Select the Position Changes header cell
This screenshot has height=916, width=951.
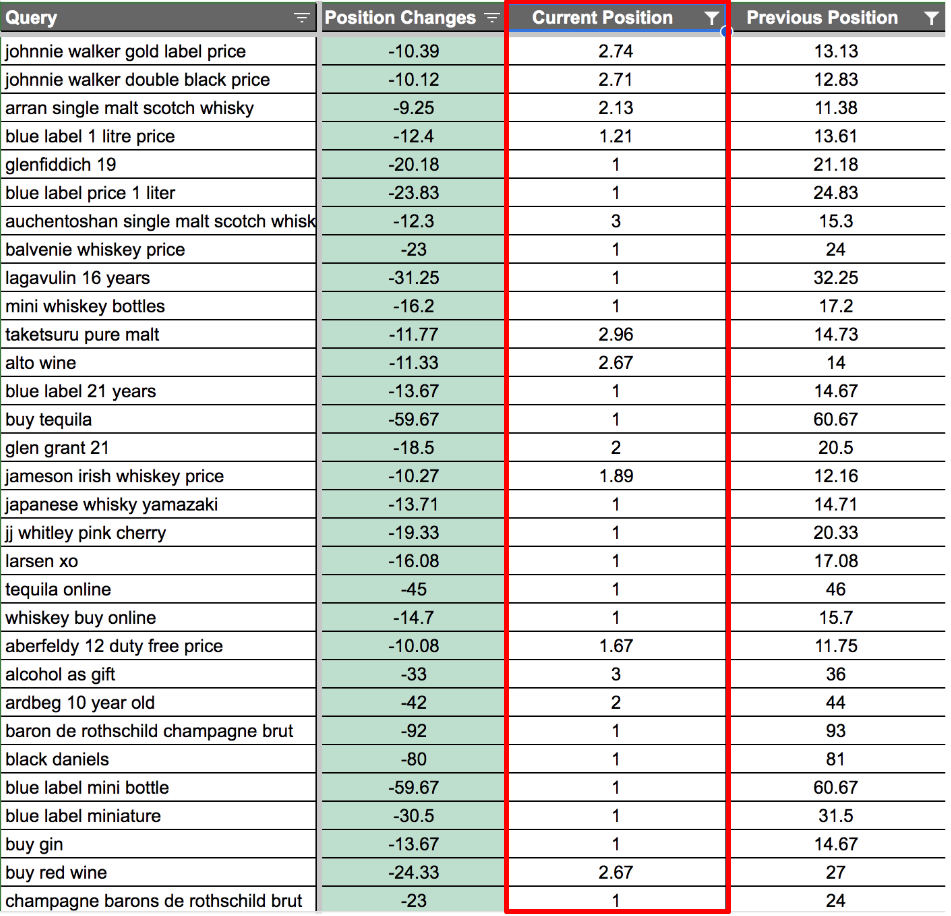pos(413,18)
